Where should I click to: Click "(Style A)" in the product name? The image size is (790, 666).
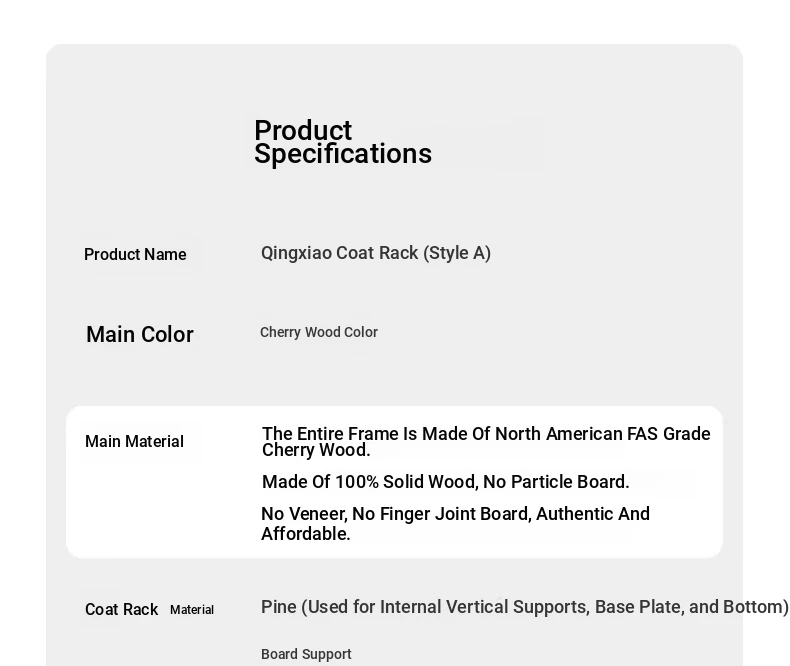(457, 253)
